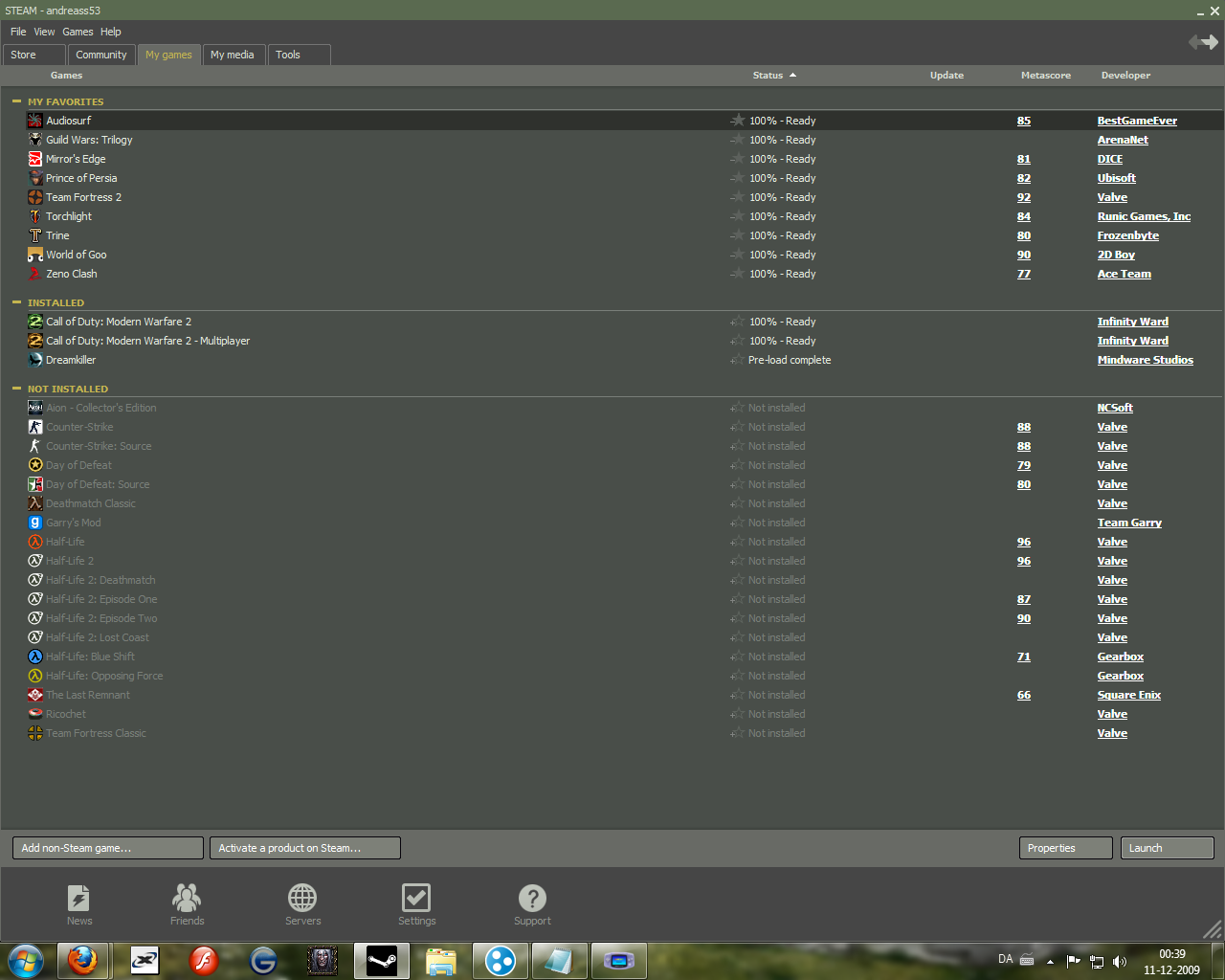Add Counter-Strike to favorites with its star
This screenshot has width=1225, height=980.
pos(737,427)
